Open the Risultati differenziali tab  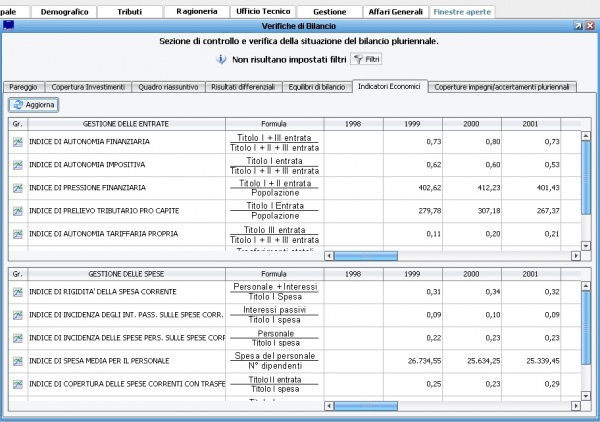pos(243,87)
